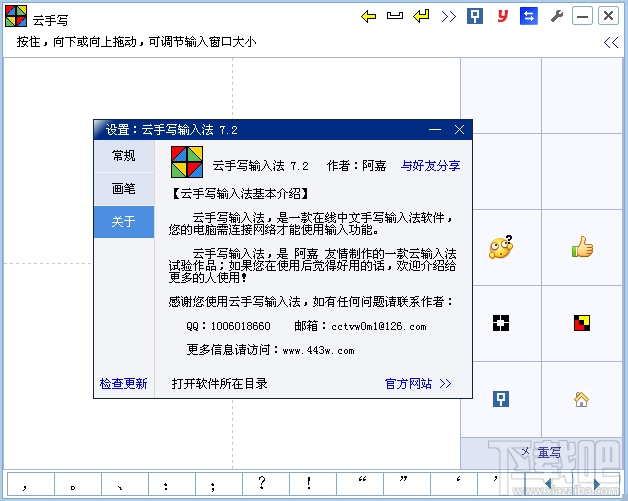Click the red y toolbar icon
This screenshot has height=501, width=628.
[502, 16]
